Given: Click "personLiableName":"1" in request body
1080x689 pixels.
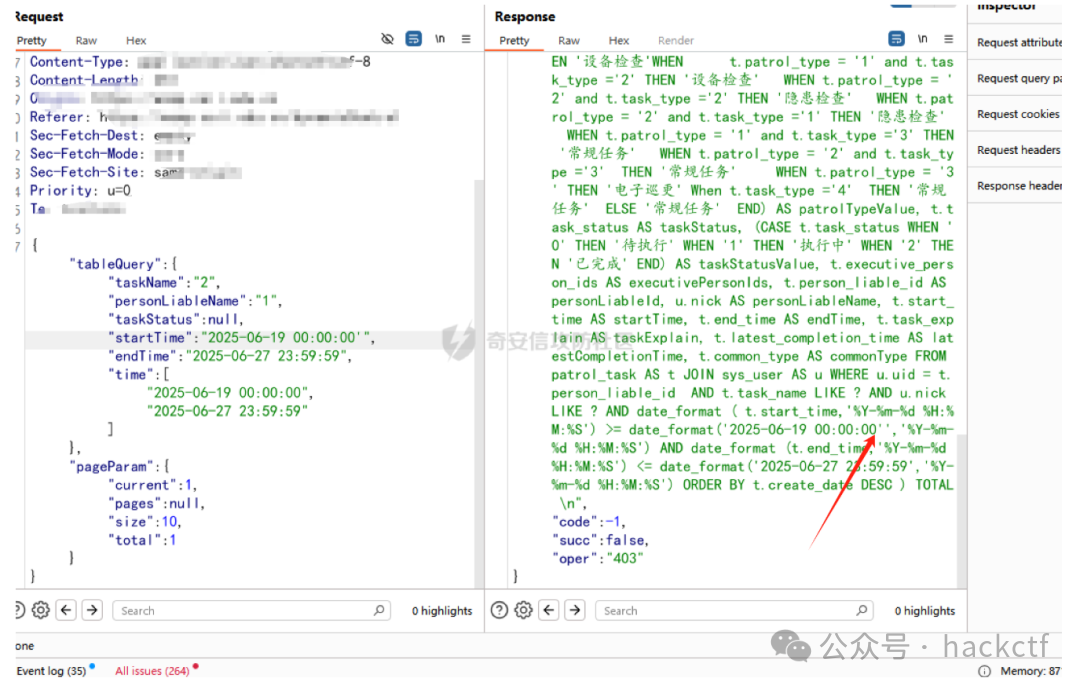Looking at the screenshot, I should 195,301.
